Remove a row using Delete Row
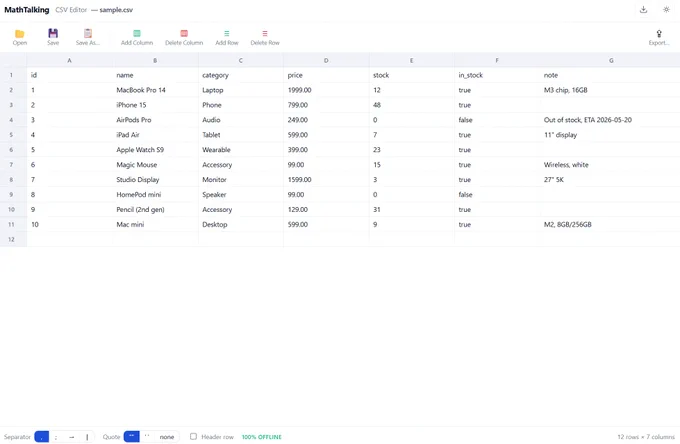The width and height of the screenshot is (680, 444). pyautogui.click(x=265, y=37)
